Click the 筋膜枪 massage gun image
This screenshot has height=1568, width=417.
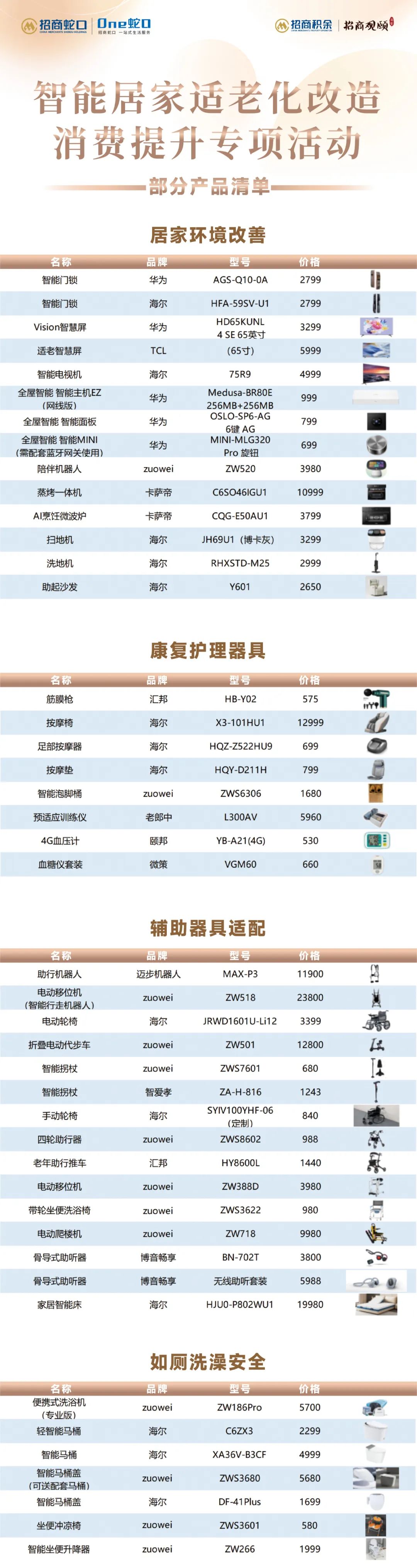click(x=376, y=699)
